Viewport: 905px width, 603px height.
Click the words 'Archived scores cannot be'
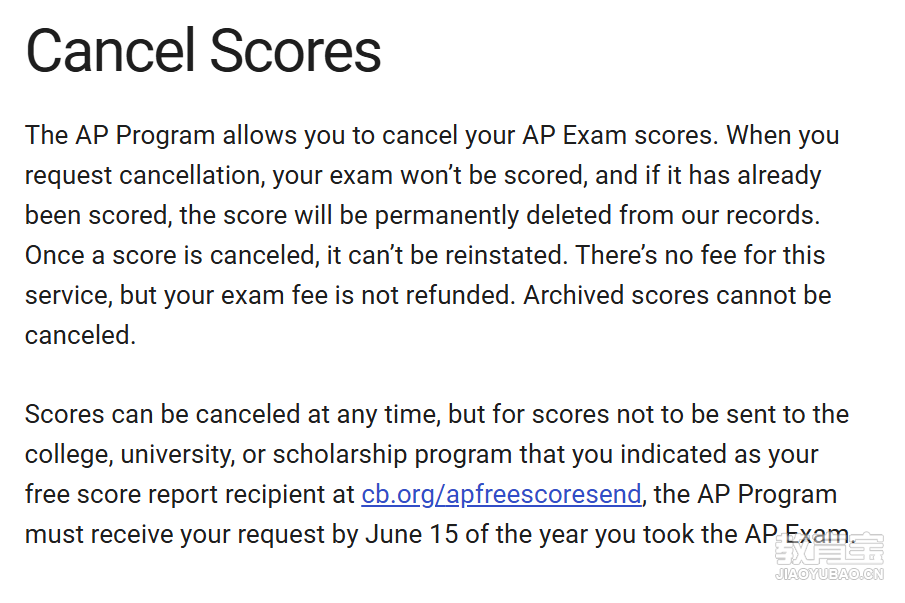[x=677, y=295]
